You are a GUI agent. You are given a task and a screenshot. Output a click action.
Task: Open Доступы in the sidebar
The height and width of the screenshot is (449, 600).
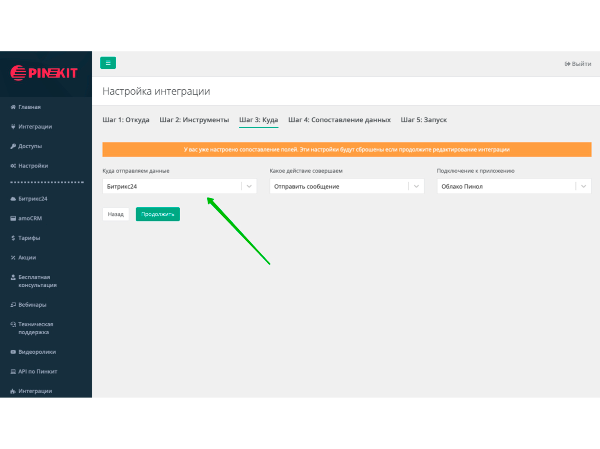(30, 146)
